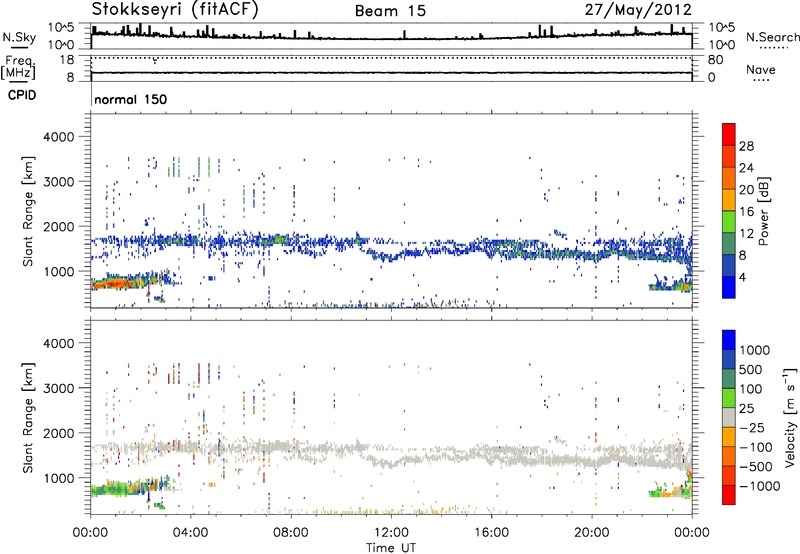Click the 'normal 150' CPID text
Image resolution: width=800 pixels, height=554 pixels.
click(x=131, y=99)
